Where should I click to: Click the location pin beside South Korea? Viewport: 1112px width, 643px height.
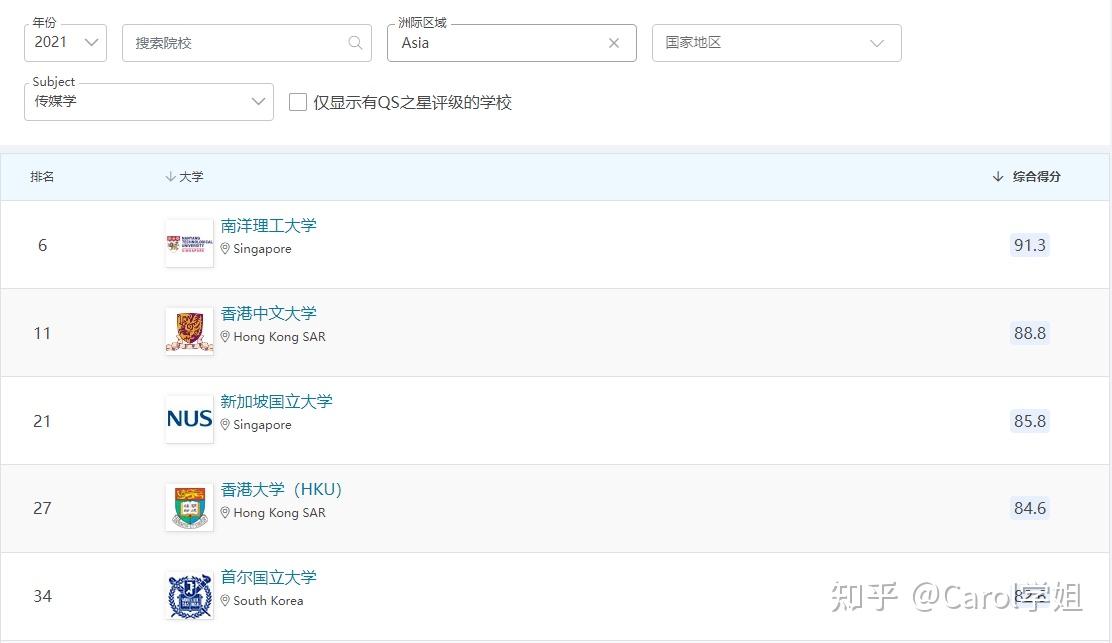[225, 600]
